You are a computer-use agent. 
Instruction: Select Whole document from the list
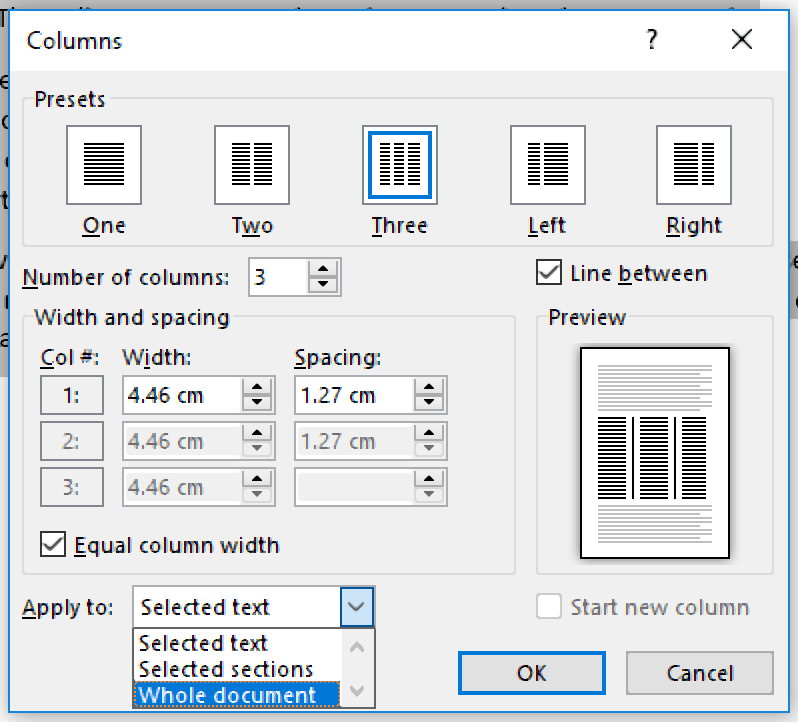point(228,696)
